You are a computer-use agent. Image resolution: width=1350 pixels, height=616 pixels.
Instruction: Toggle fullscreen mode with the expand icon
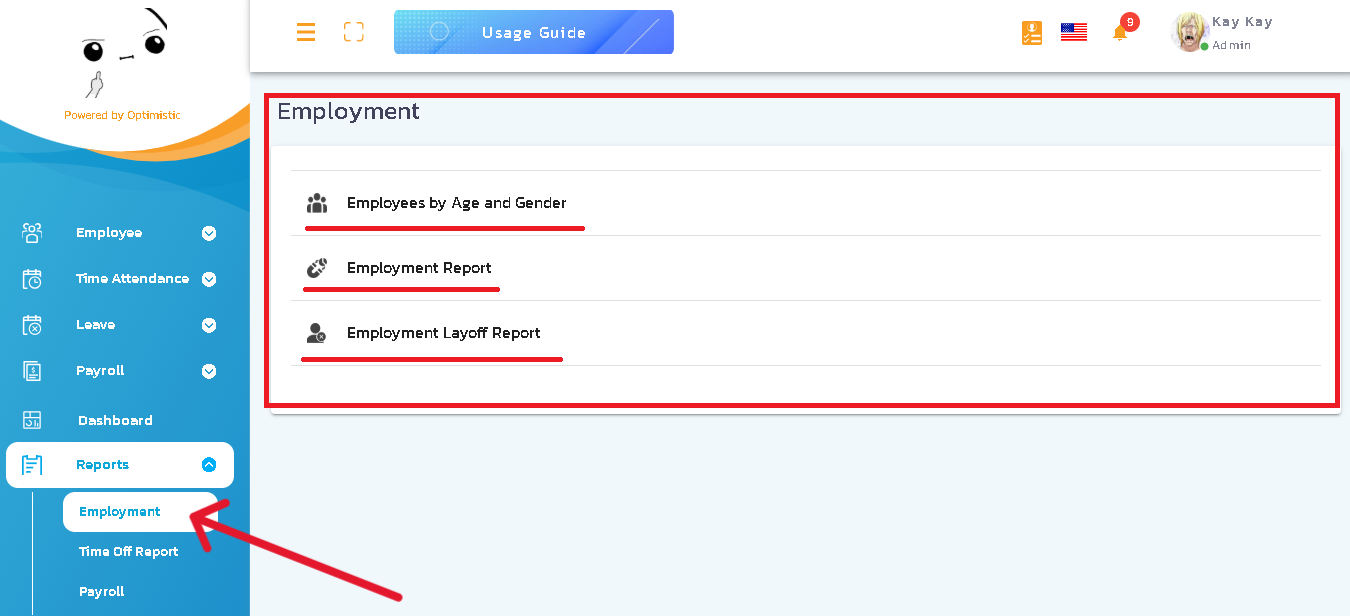pos(354,31)
